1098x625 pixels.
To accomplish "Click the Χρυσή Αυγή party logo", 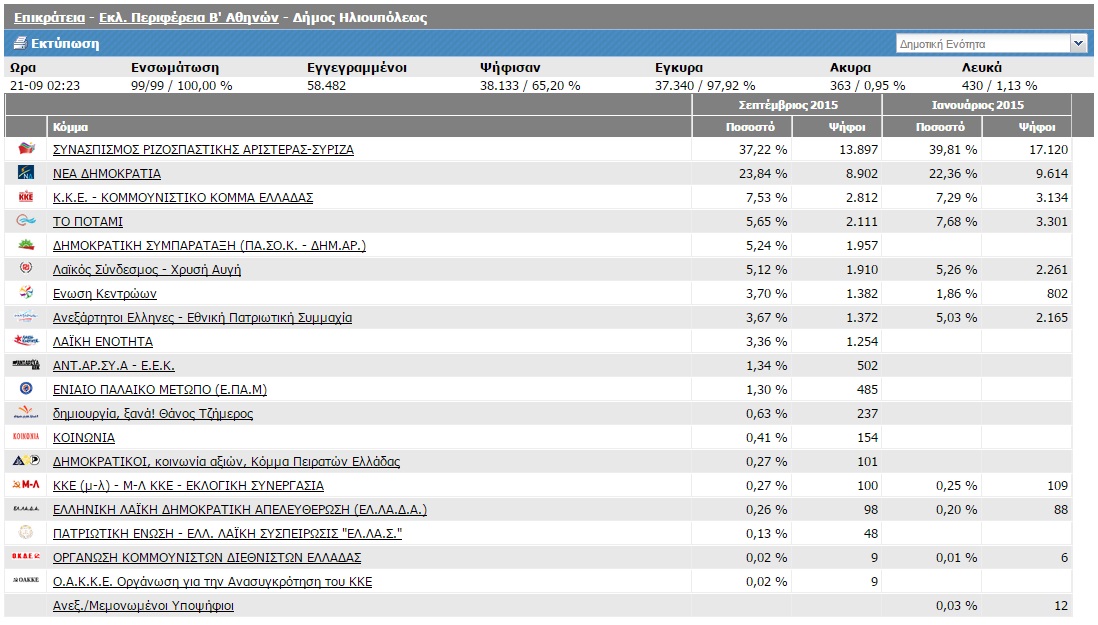I will (26, 268).
